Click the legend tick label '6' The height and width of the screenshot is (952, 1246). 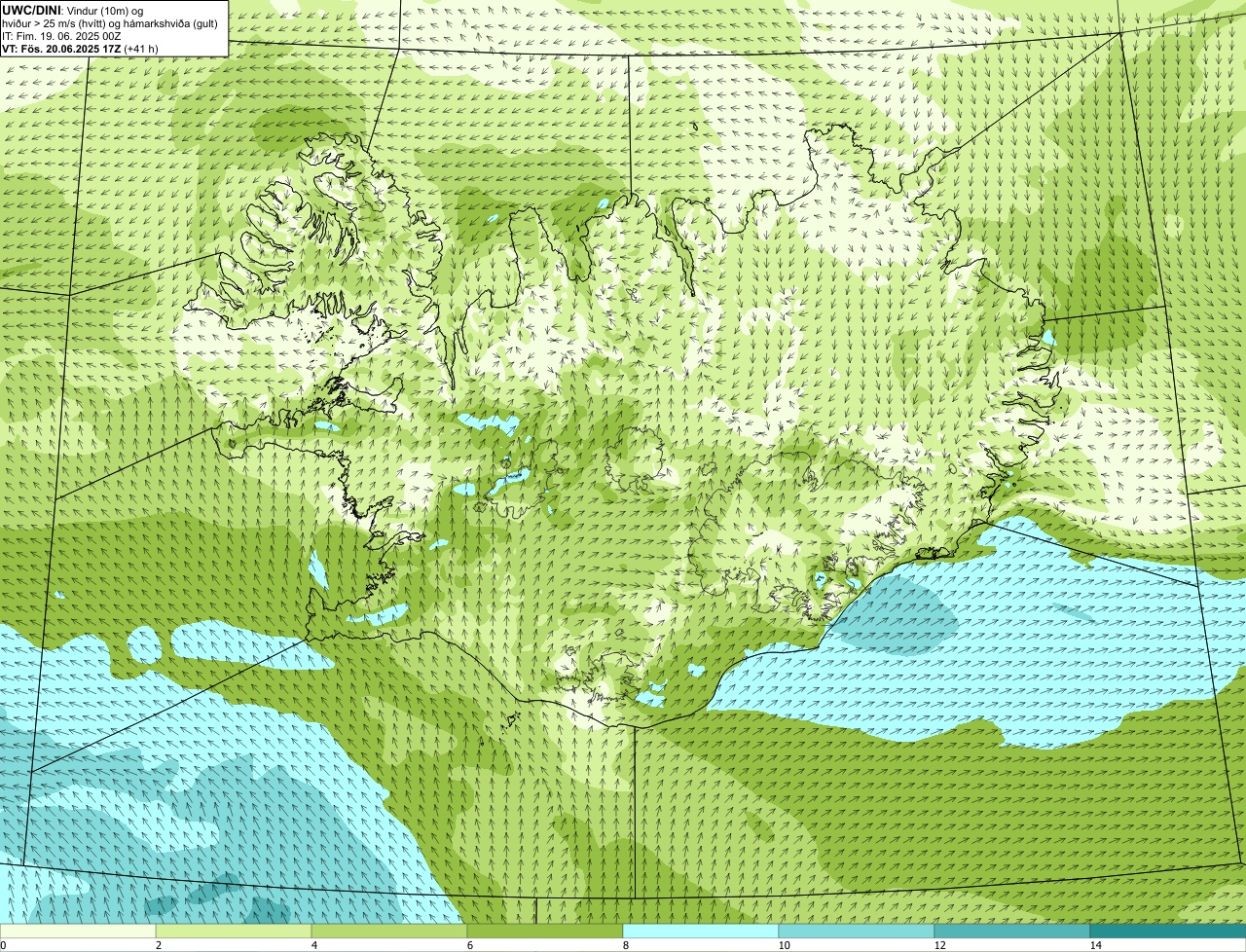tap(469, 945)
